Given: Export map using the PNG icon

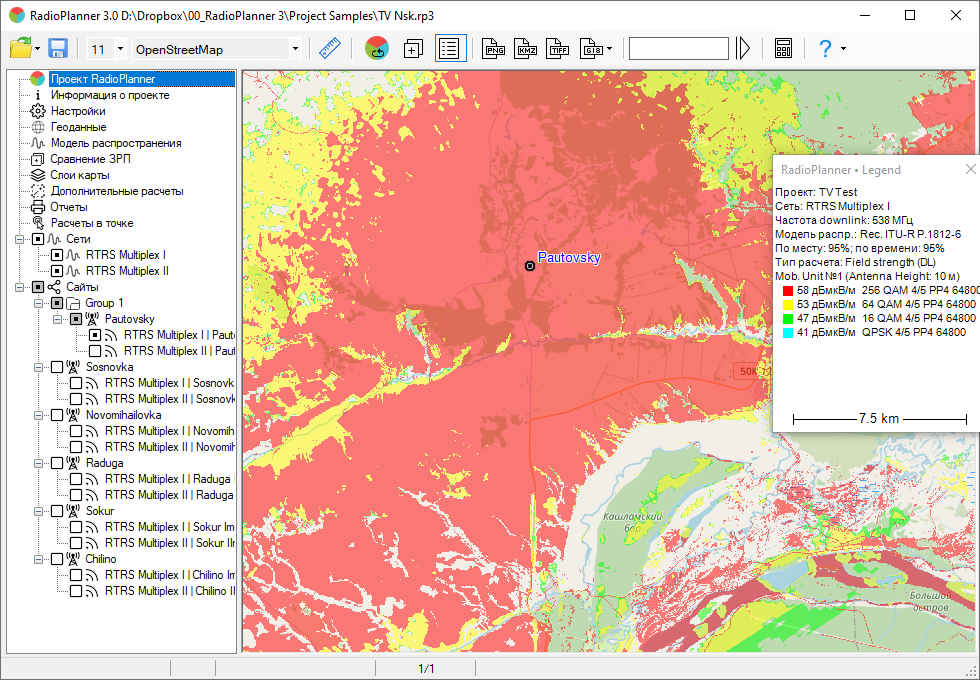Looking at the screenshot, I should [x=494, y=48].
